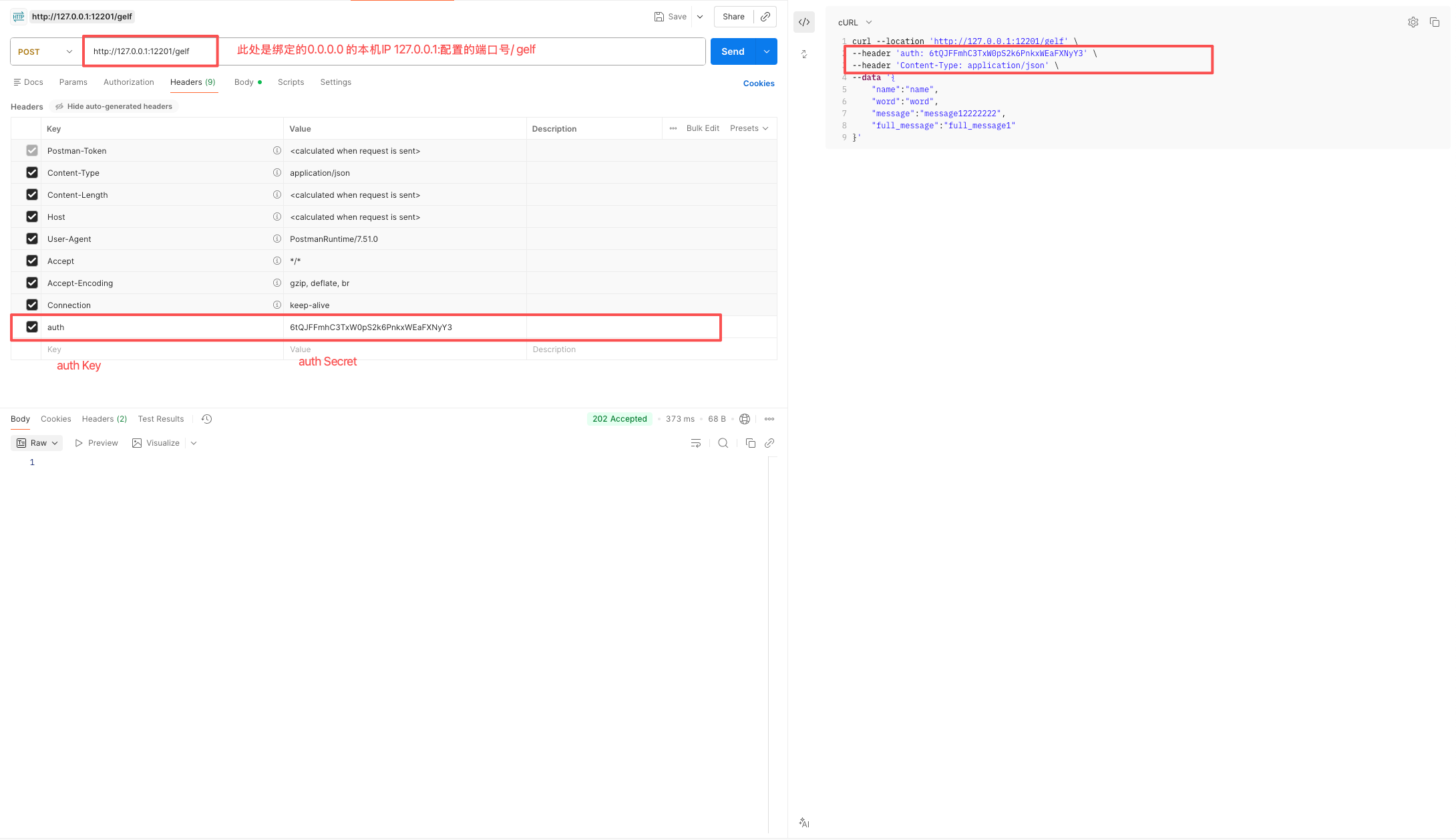The height and width of the screenshot is (840, 1456).
Task: Disable the Content-Type header checkbox
Action: (x=32, y=172)
